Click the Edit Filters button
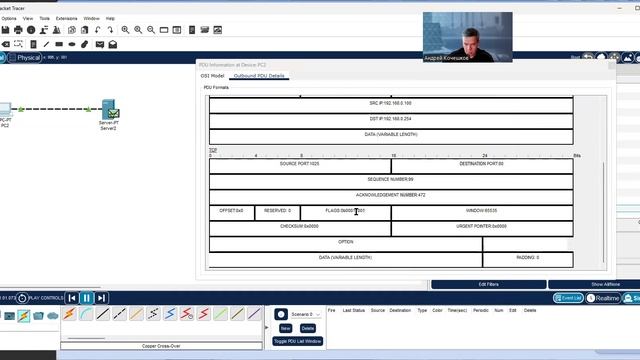640x360 pixels. [489, 284]
